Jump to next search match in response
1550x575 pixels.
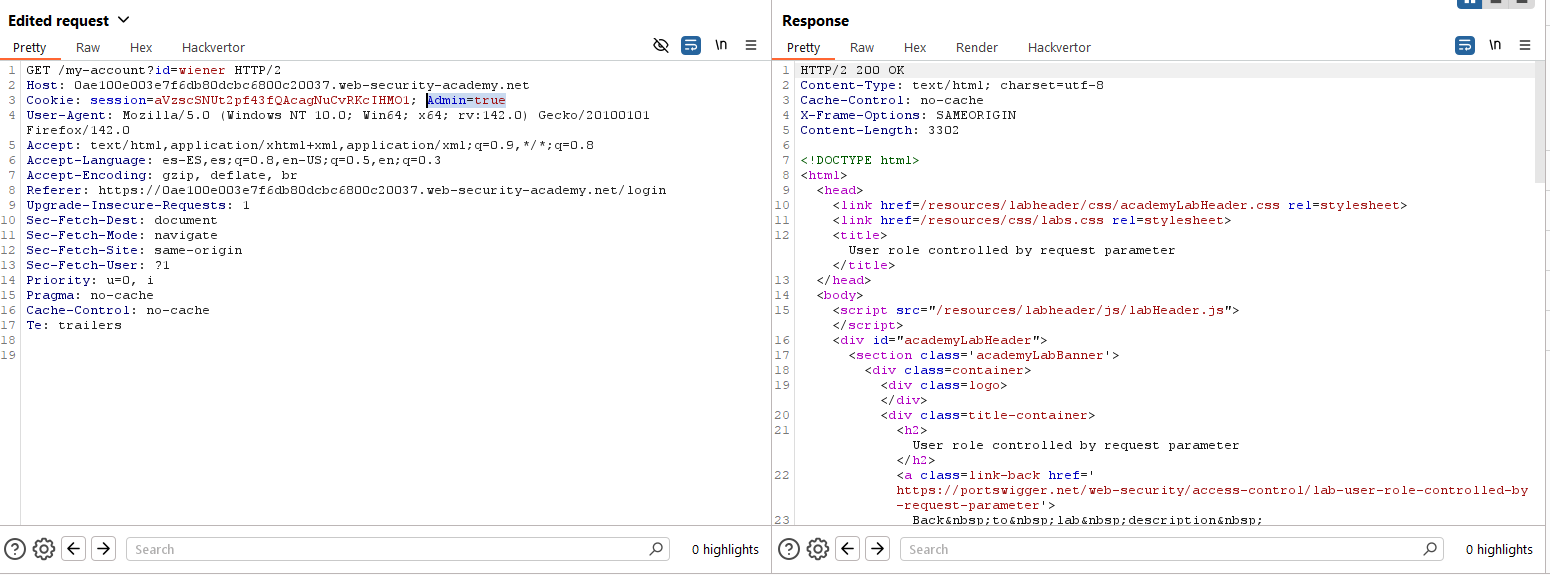877,549
